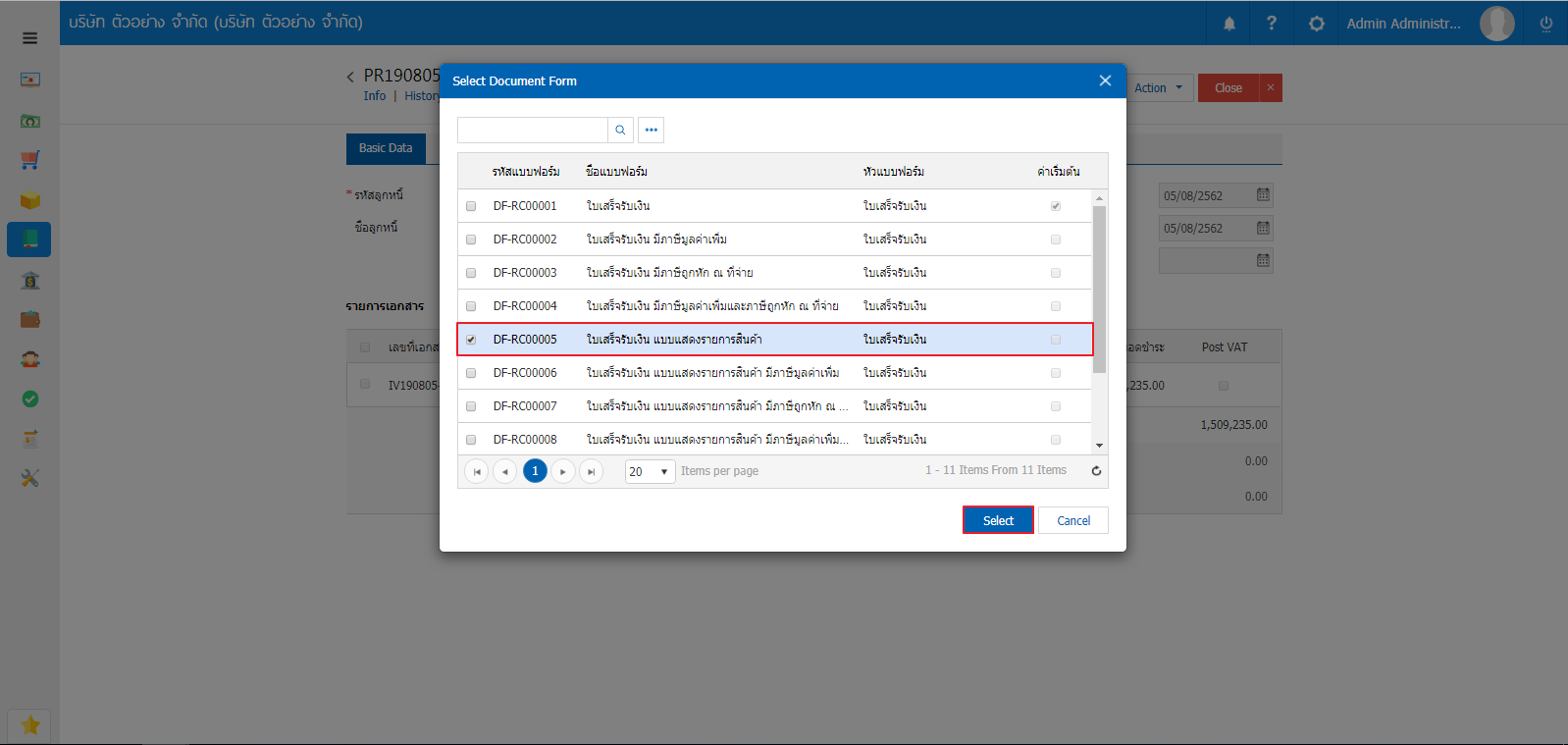Open the Admin Administrator user menu
This screenshot has width=1568, height=745.
(x=1403, y=24)
